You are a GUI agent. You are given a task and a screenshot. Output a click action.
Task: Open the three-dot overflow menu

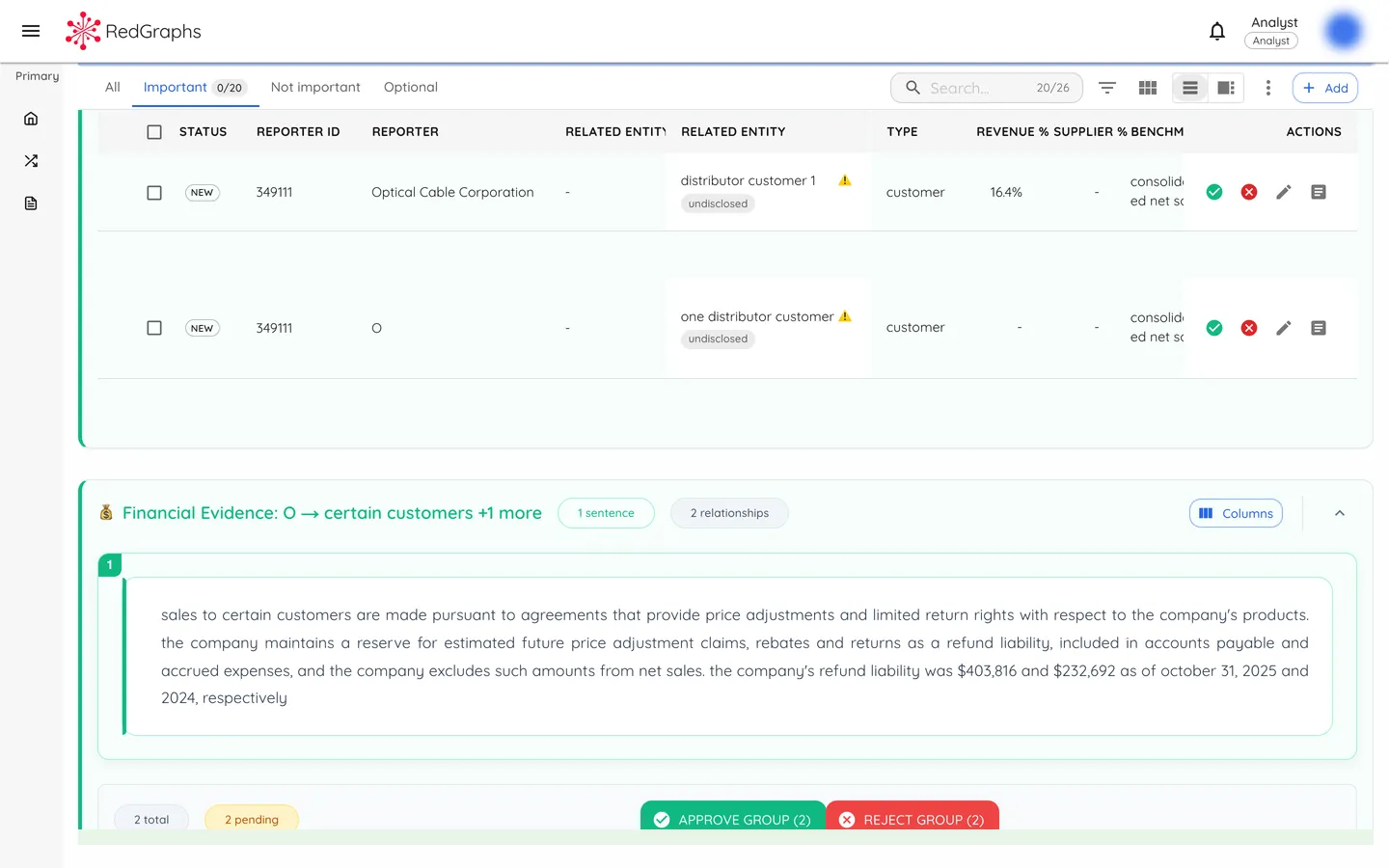pyautogui.click(x=1268, y=87)
